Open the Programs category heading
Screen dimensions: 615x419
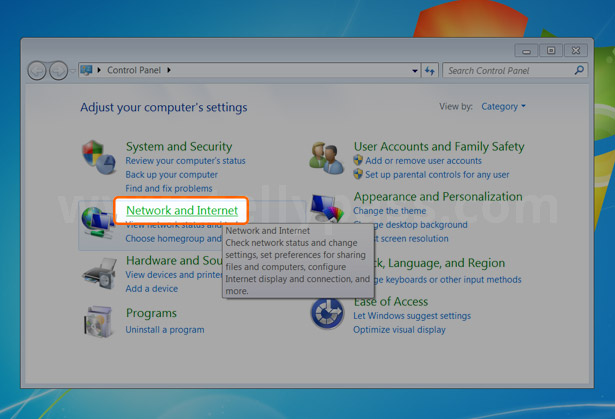(151, 313)
